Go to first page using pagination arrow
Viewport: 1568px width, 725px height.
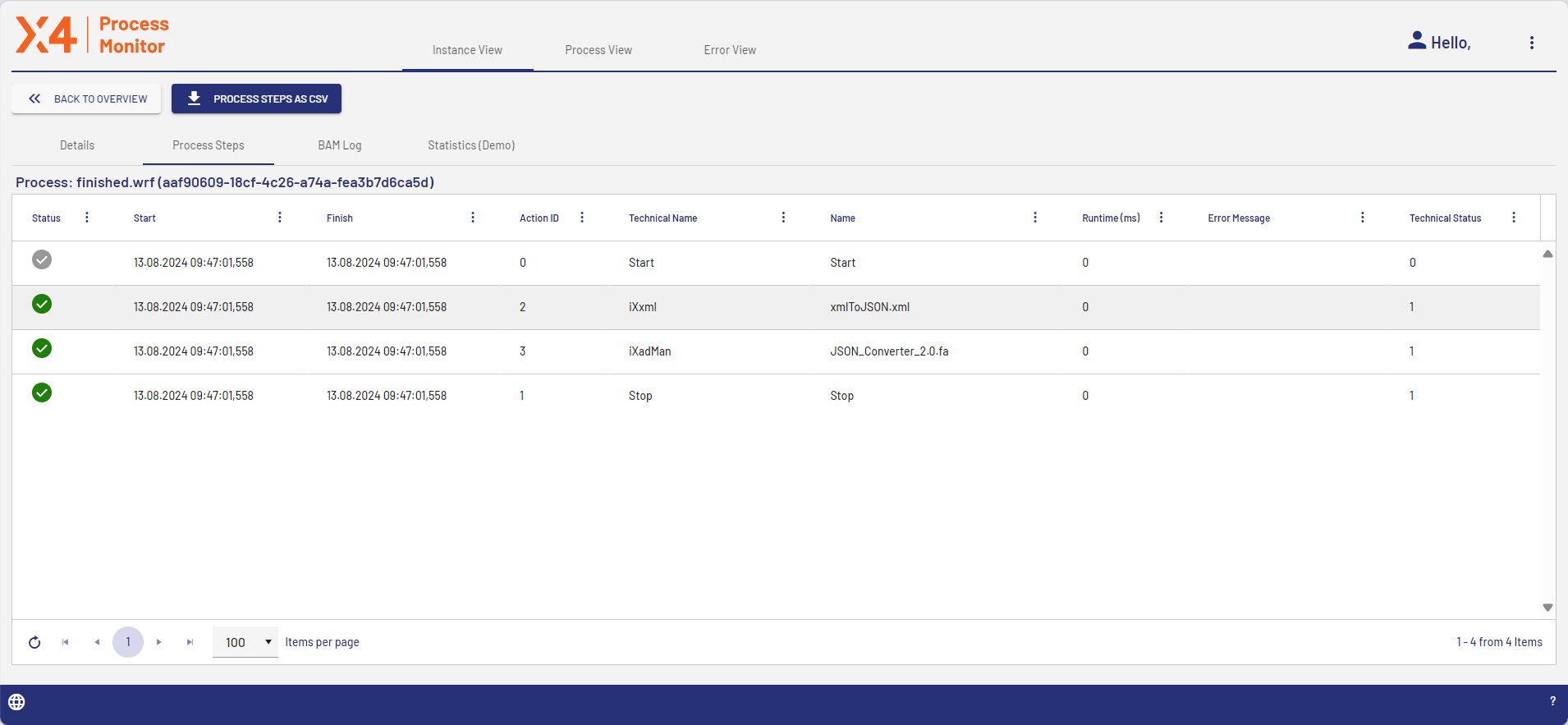[66, 642]
